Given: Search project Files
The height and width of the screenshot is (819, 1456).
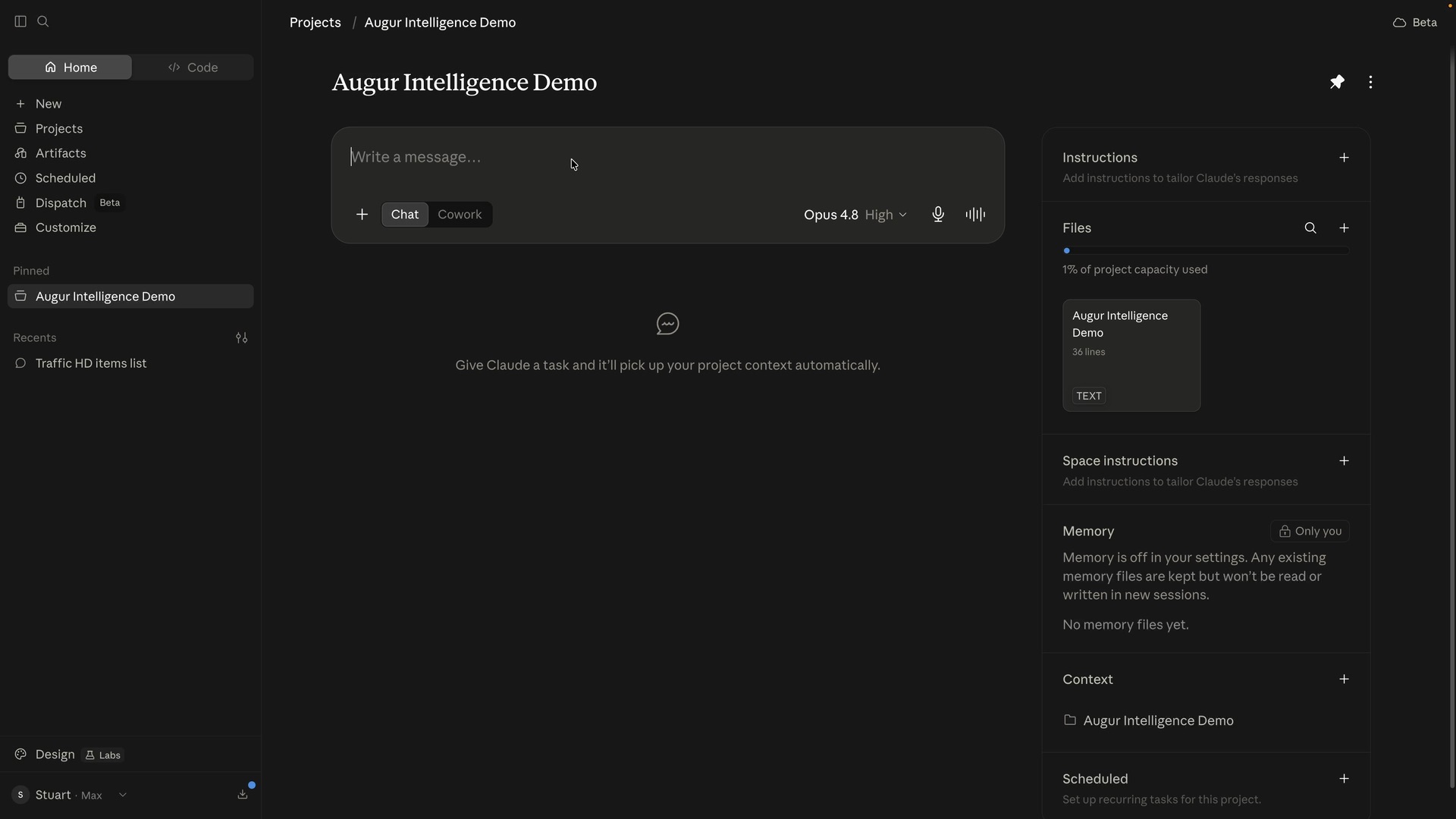Looking at the screenshot, I should pyautogui.click(x=1310, y=228).
